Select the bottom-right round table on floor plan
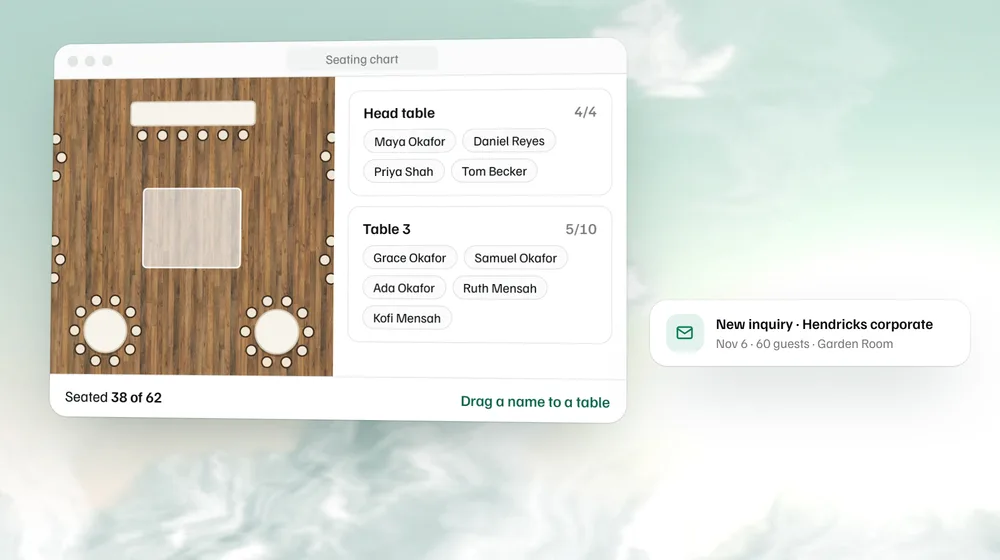Screen dimensions: 1000x560 [277, 332]
